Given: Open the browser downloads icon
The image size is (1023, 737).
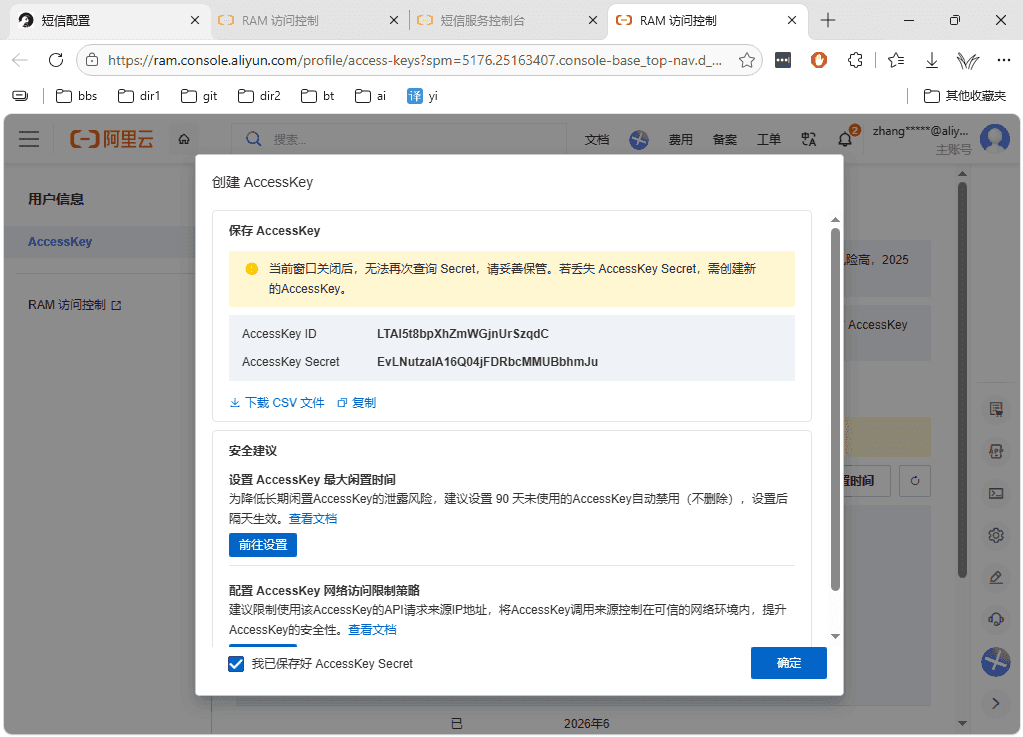Looking at the screenshot, I should coord(932,61).
